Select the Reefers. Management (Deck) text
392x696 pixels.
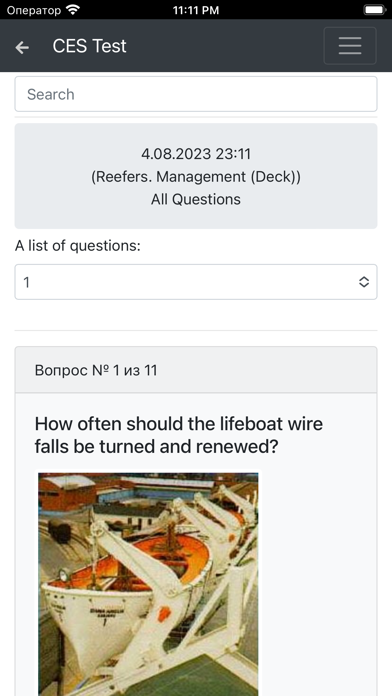point(196,177)
